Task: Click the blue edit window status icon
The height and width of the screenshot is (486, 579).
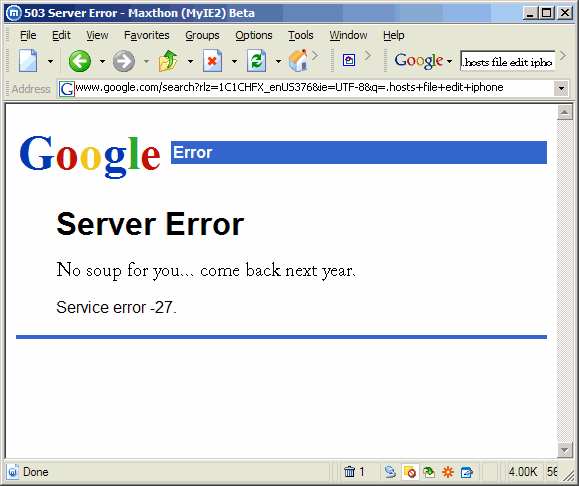Action: click(467, 472)
